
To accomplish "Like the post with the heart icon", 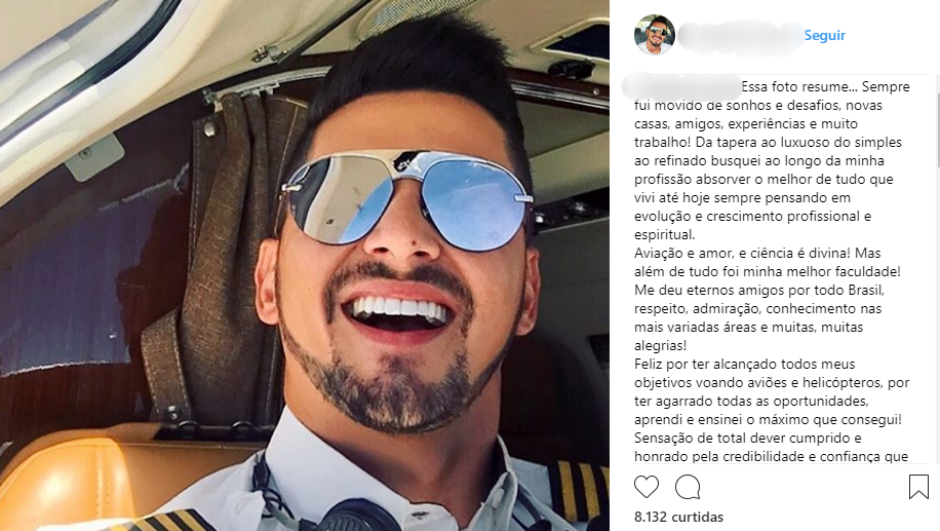I will 646,487.
